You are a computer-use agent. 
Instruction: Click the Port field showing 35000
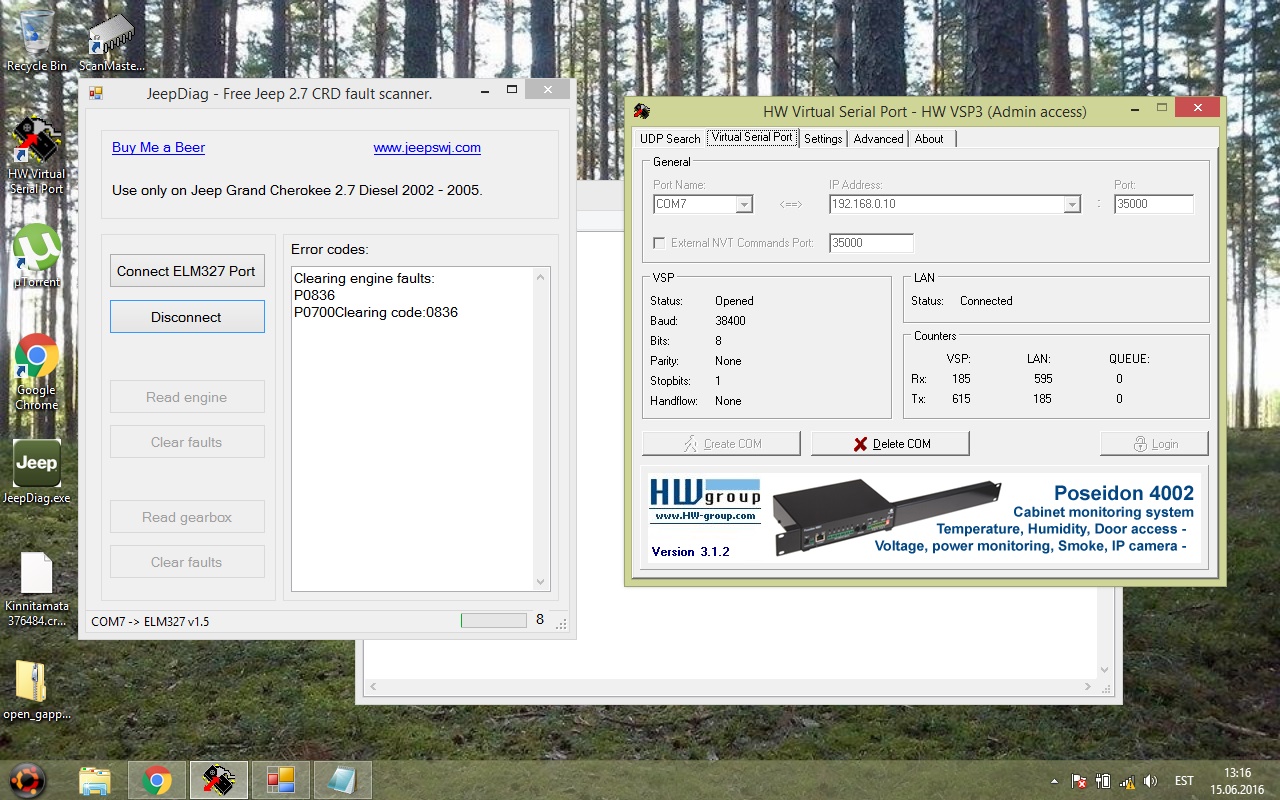point(1154,204)
